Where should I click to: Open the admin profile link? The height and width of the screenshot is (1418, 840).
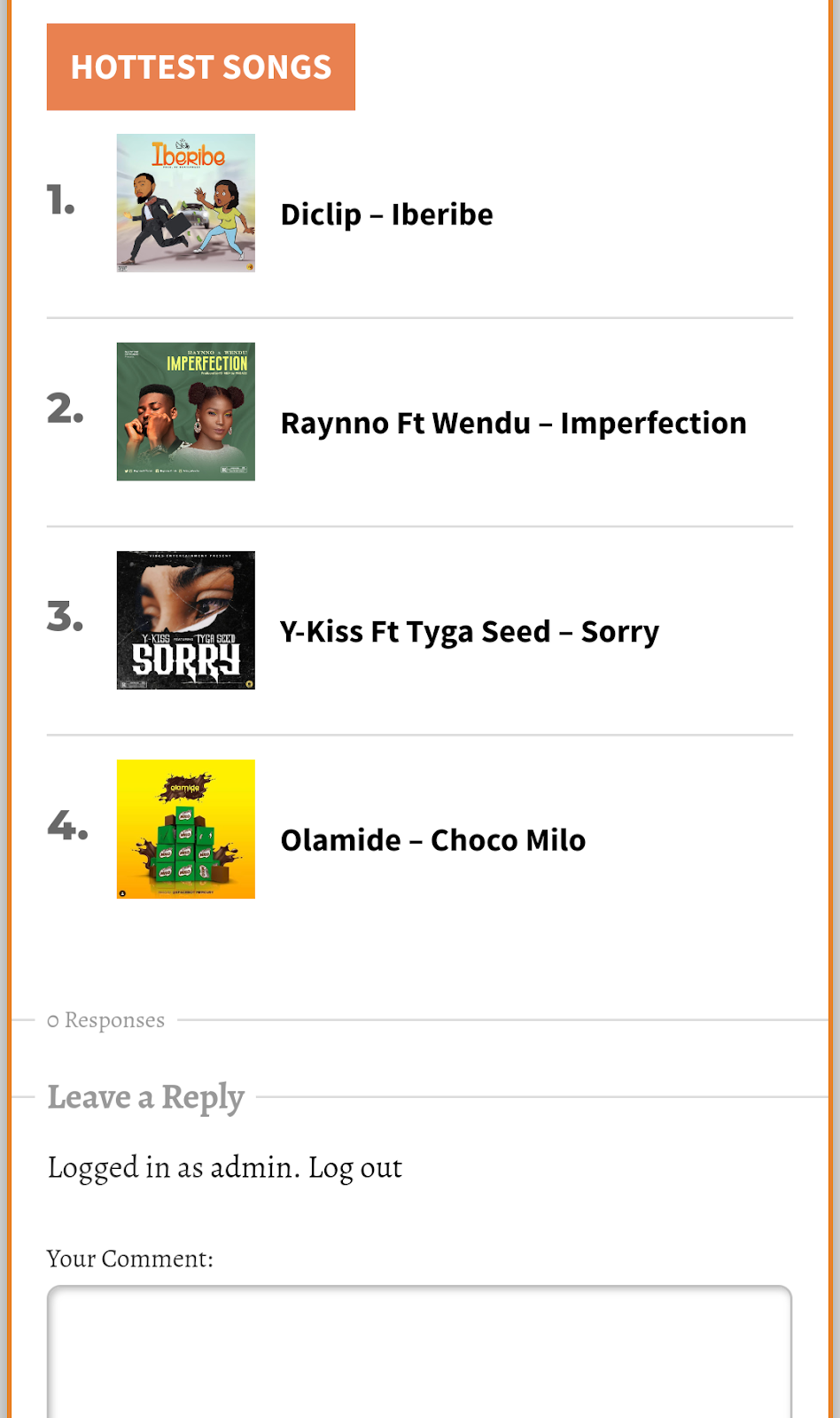point(251,1168)
